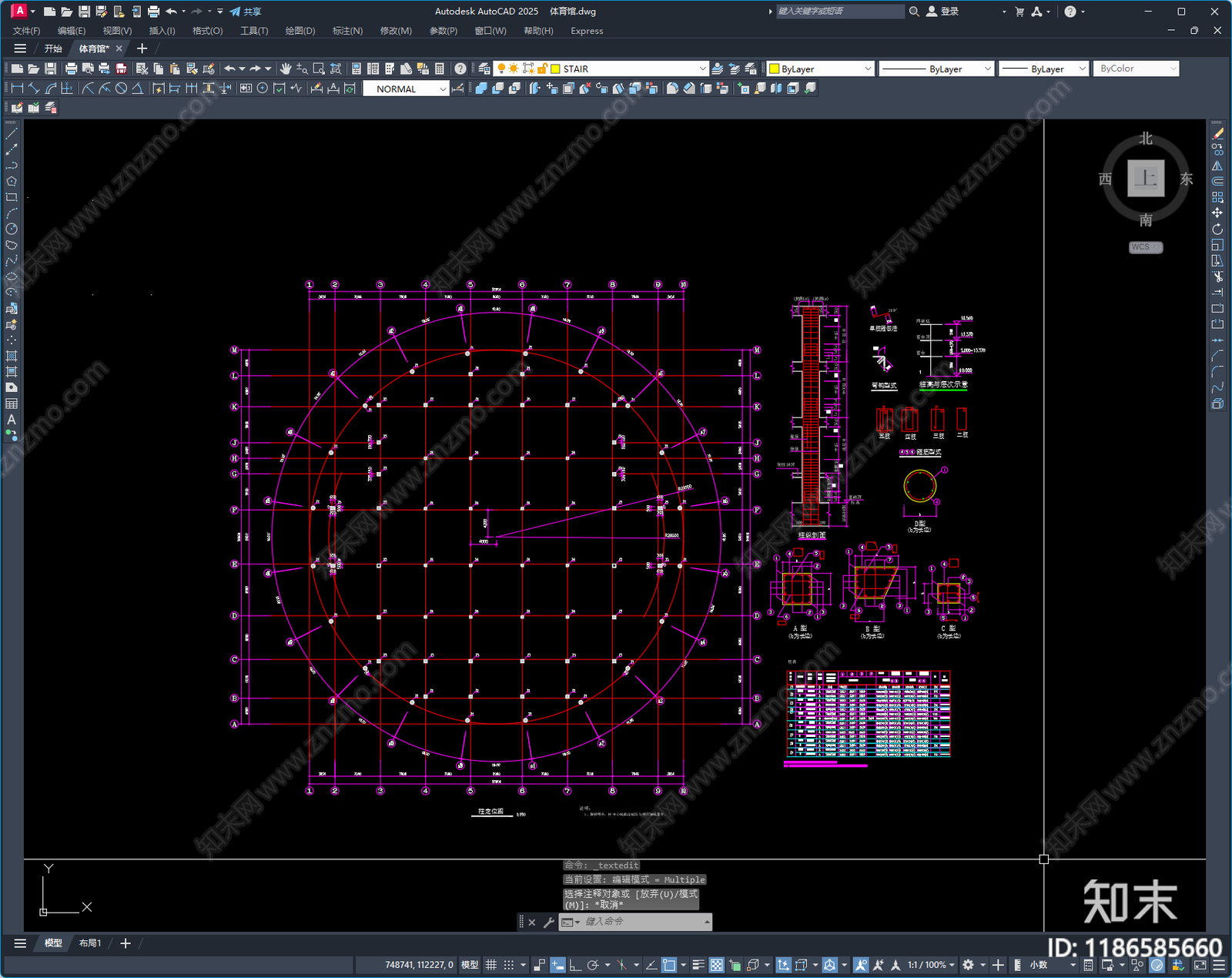This screenshot has width=1232, height=978.
Task: Select the Rotate tool in right toolbar
Action: coord(1217,229)
